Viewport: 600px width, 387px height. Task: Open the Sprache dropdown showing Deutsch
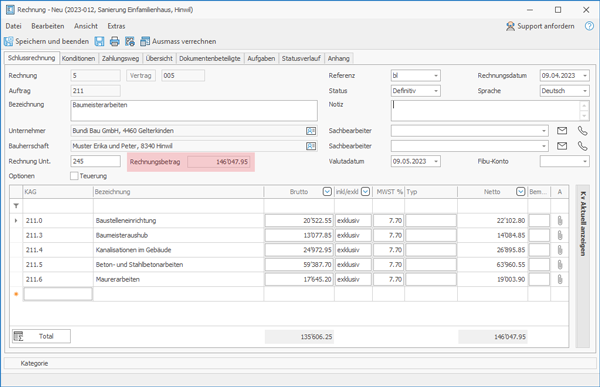pos(585,91)
